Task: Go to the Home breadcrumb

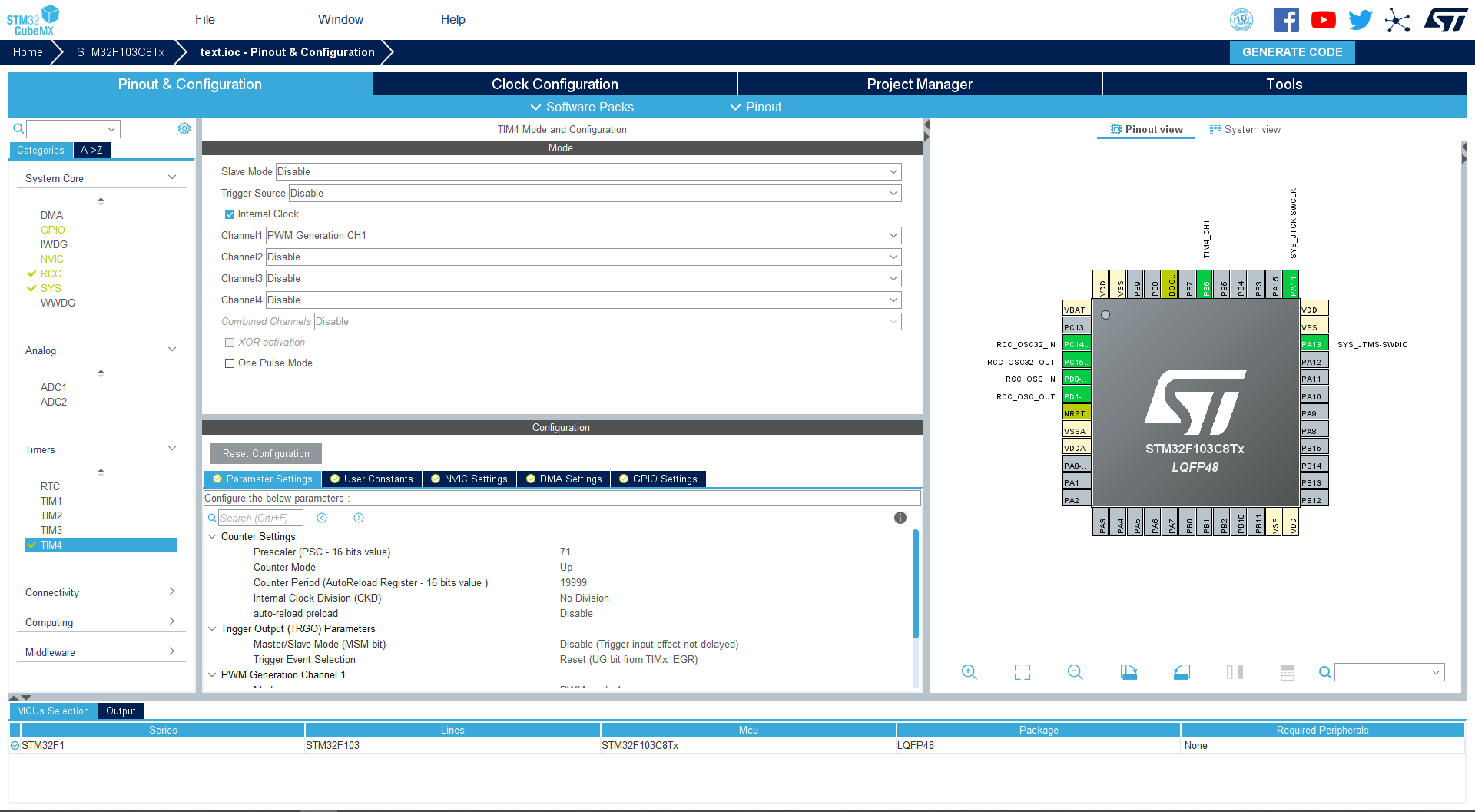Action: (x=28, y=51)
